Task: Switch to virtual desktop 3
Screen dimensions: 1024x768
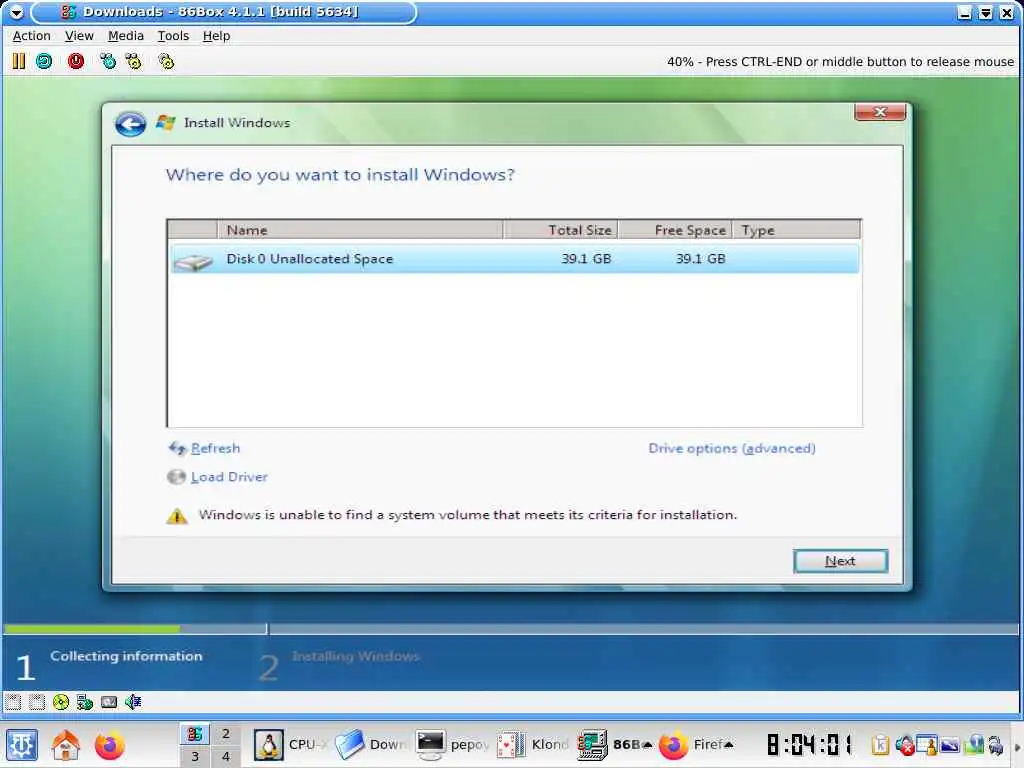Action: 195,756
